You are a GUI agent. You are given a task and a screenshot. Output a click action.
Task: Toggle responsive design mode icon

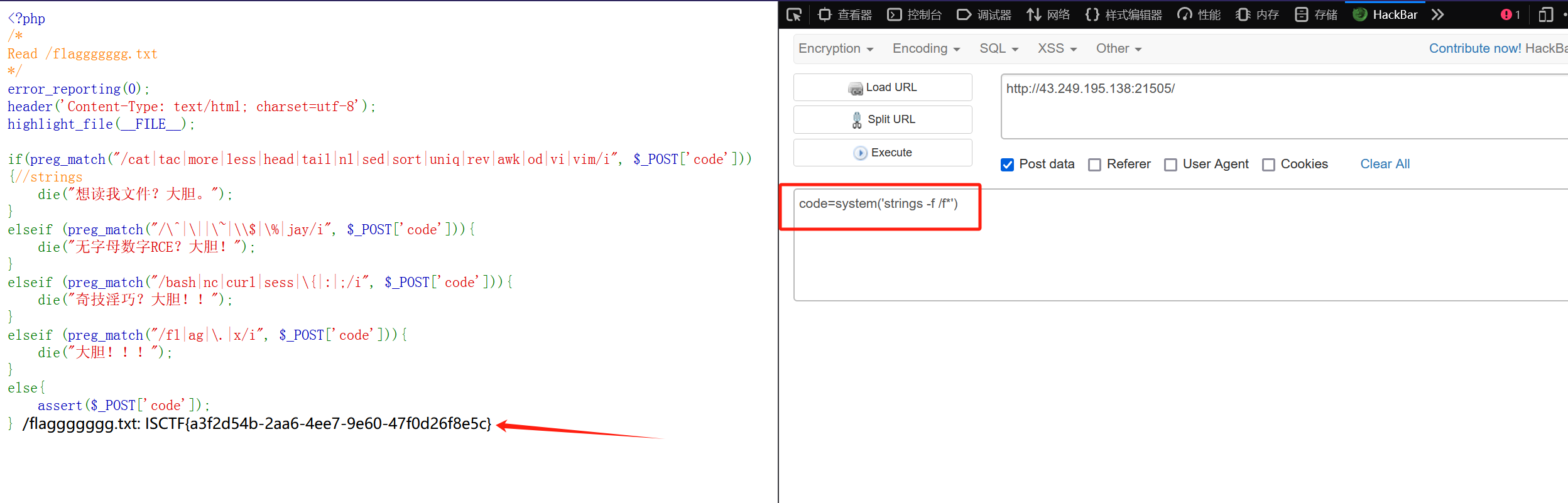pos(1546,14)
